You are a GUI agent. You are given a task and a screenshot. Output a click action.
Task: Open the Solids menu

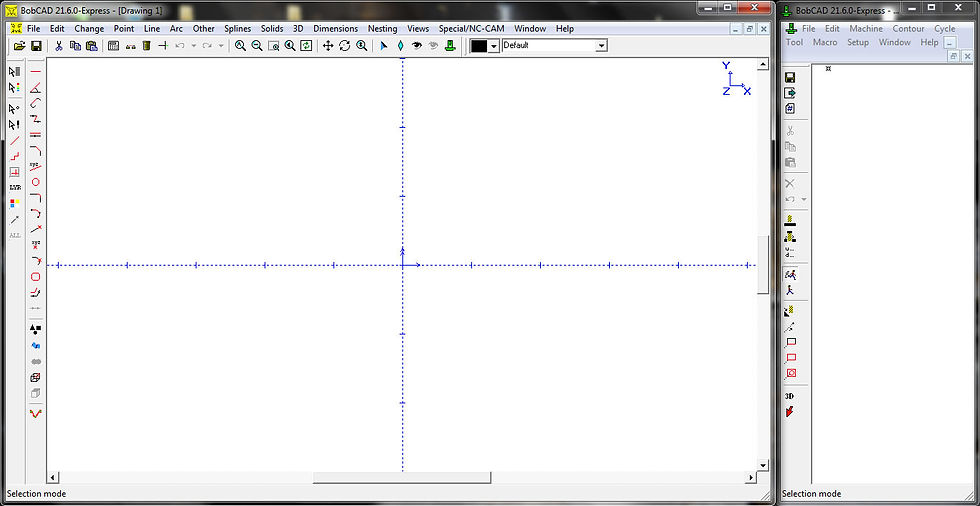(272, 29)
